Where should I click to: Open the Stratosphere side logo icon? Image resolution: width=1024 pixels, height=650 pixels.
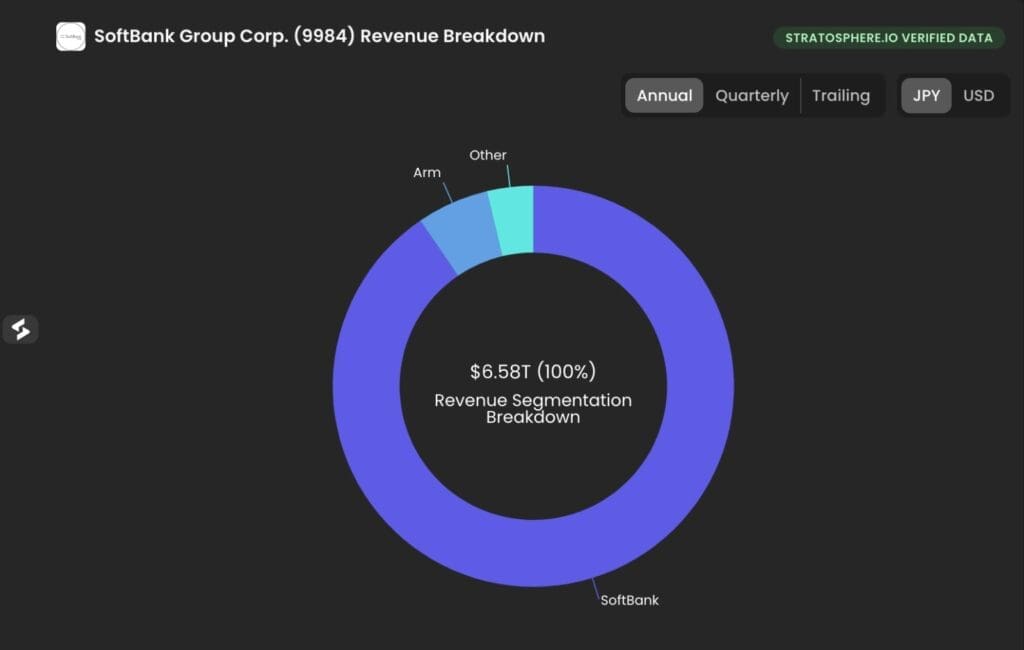pos(21,329)
